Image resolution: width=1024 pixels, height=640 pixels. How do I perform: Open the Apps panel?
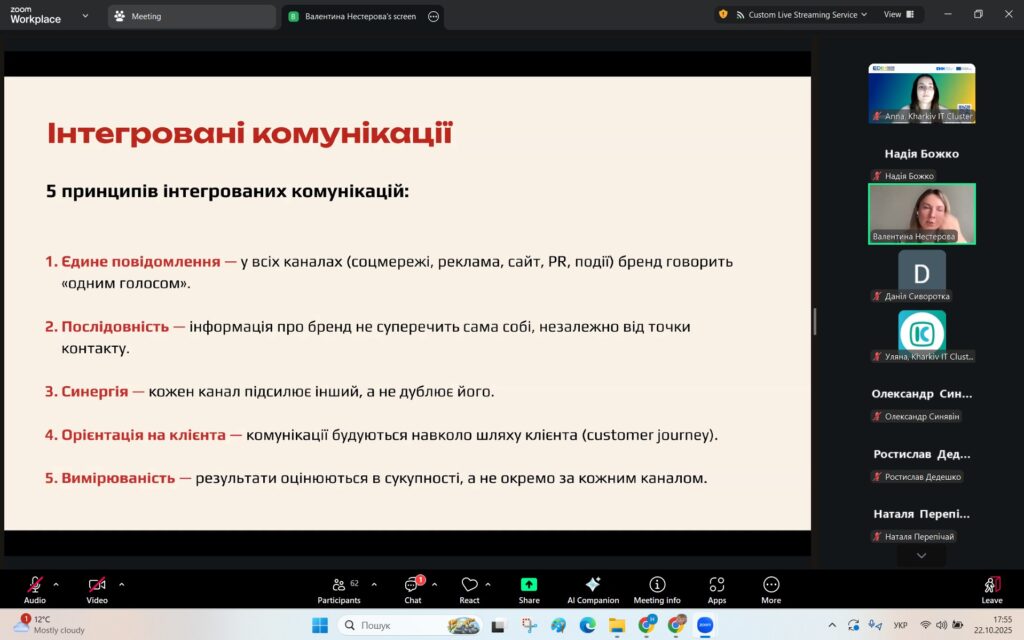click(716, 589)
